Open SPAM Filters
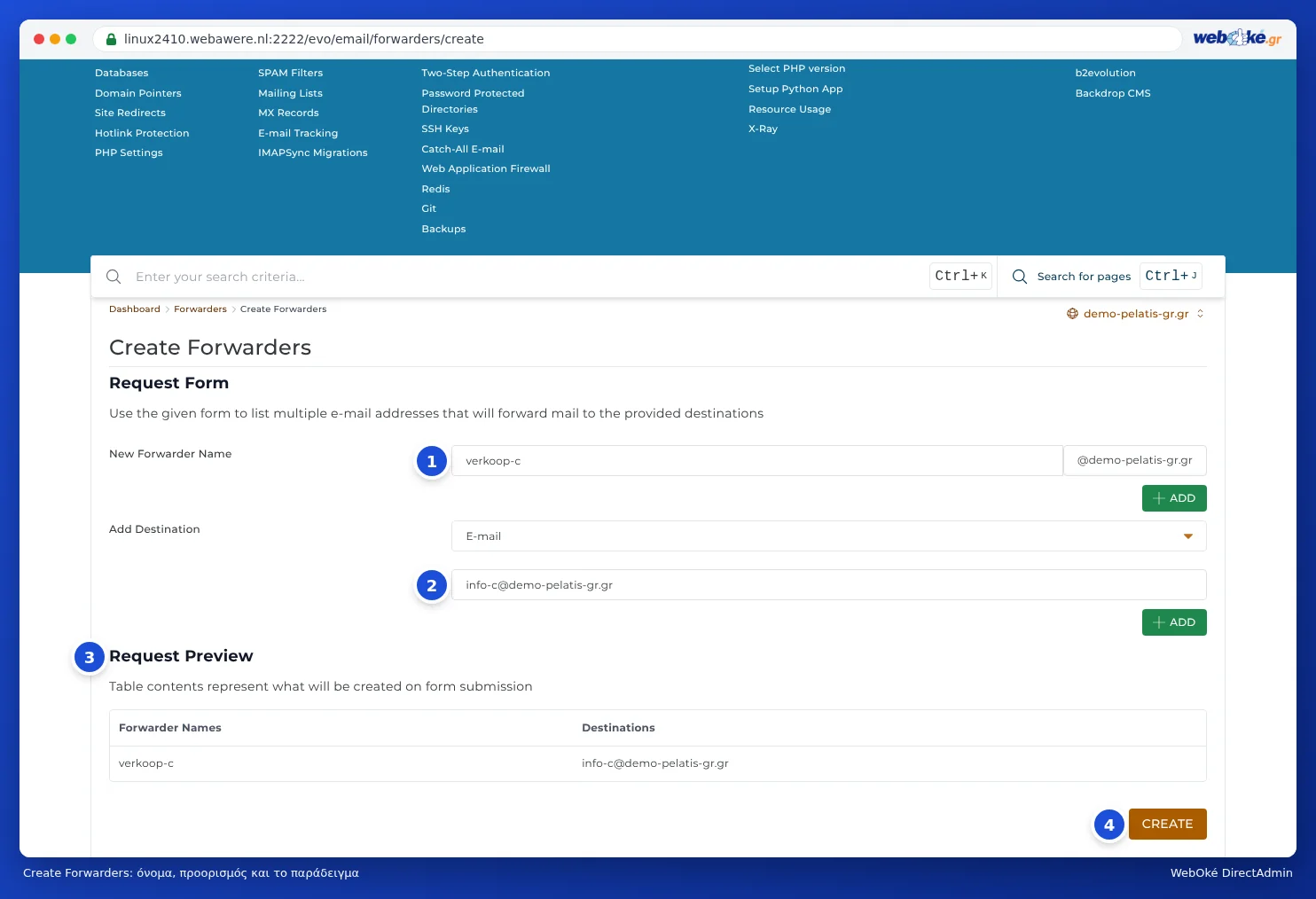Screen dimensions: 1316x899 coord(291,73)
